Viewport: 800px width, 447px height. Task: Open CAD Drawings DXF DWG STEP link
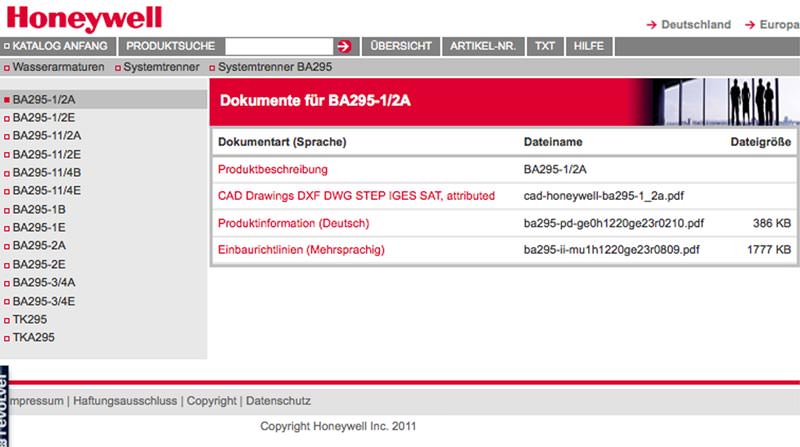356,196
